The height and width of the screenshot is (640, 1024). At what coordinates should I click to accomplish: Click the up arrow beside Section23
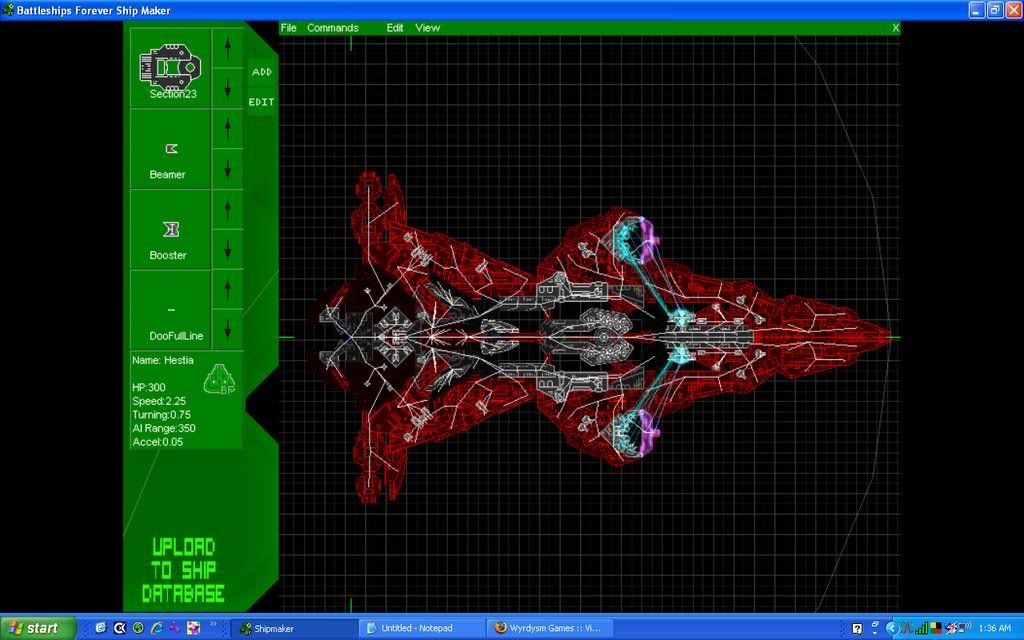click(228, 48)
